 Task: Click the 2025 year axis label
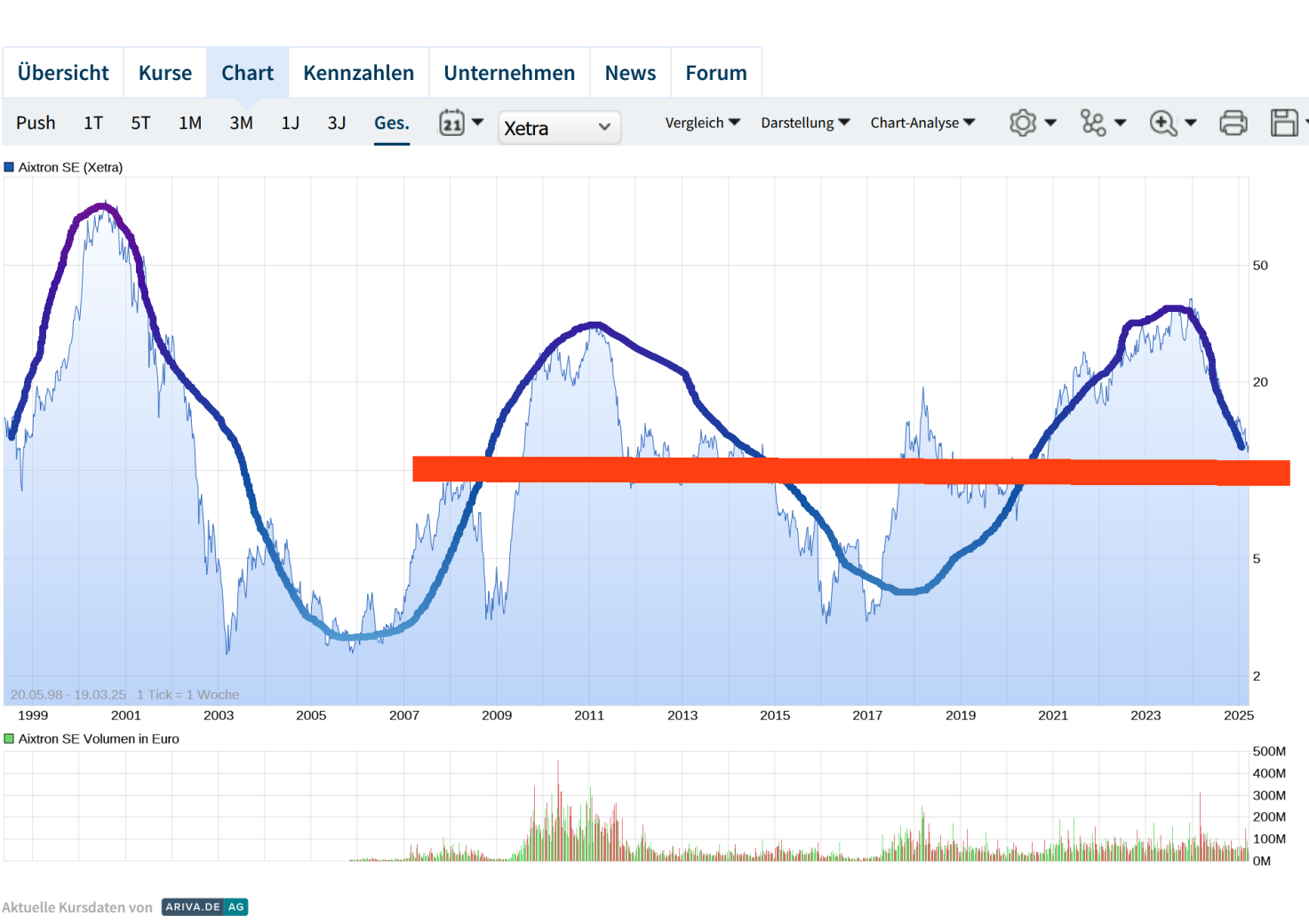[1239, 715]
